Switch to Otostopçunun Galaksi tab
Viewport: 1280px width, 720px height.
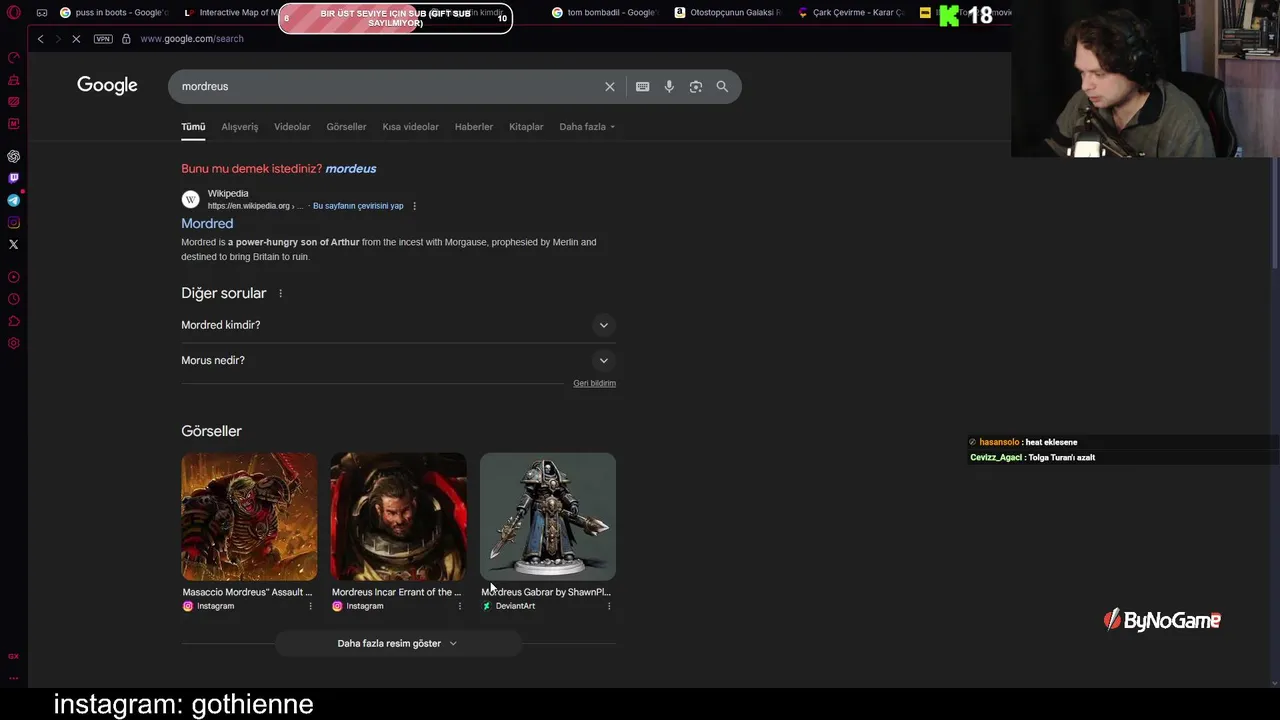tap(727, 13)
